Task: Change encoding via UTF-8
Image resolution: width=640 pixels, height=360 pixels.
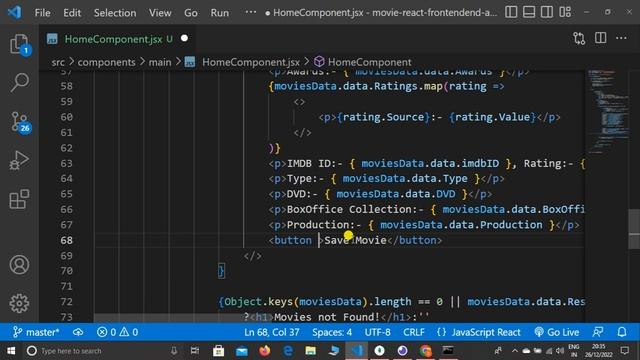Action: (377, 332)
